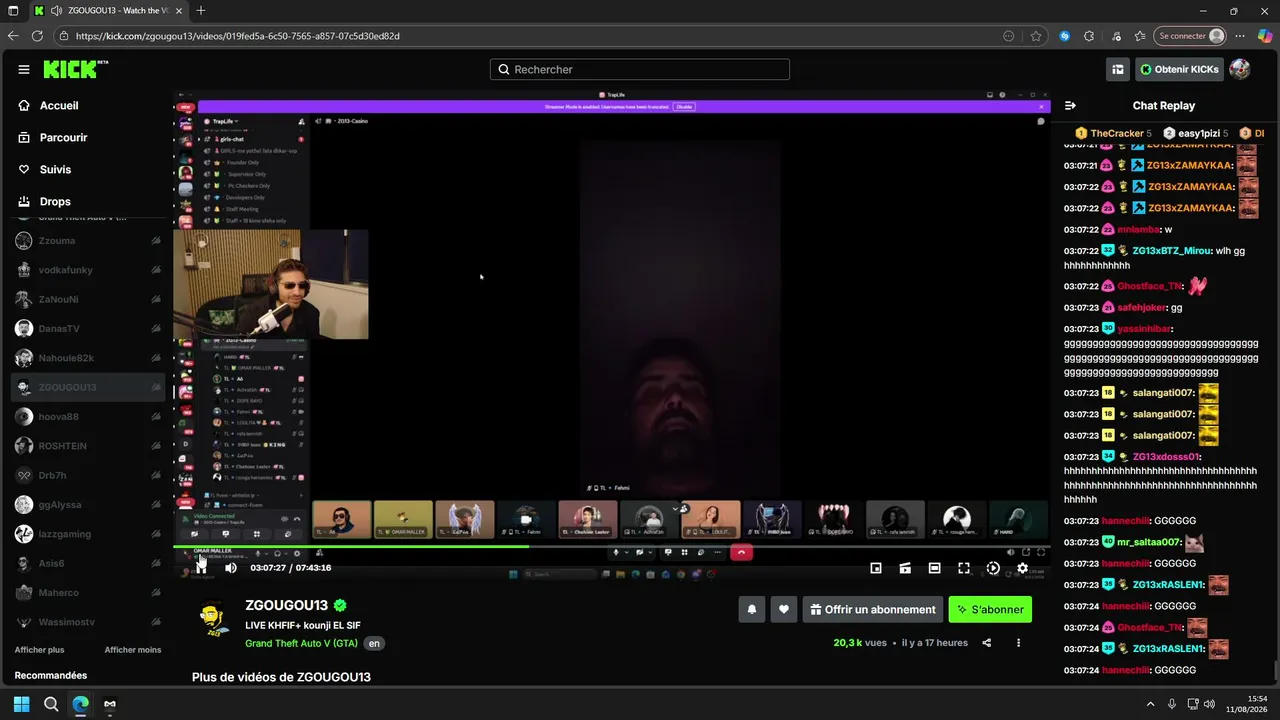Open hoova88 channel in the sidebar

click(88, 416)
